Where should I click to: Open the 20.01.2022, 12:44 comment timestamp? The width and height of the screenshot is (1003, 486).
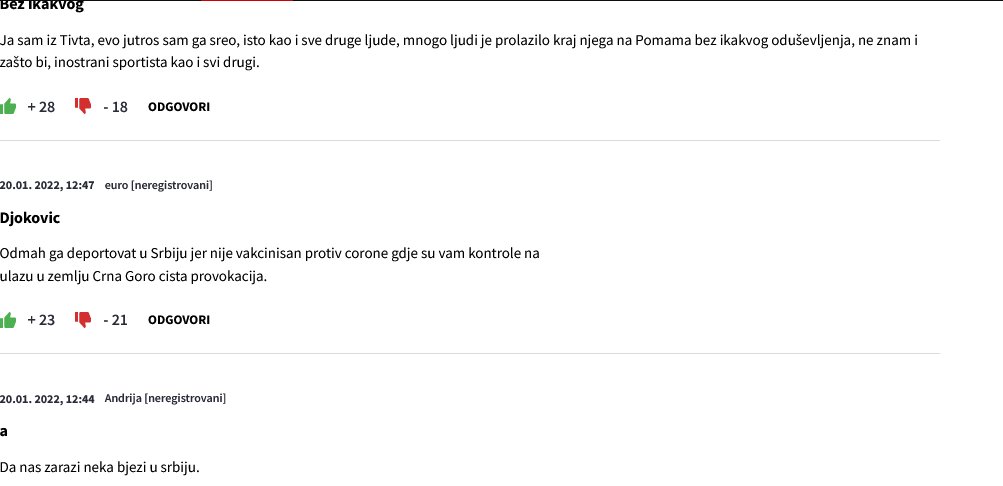47,399
